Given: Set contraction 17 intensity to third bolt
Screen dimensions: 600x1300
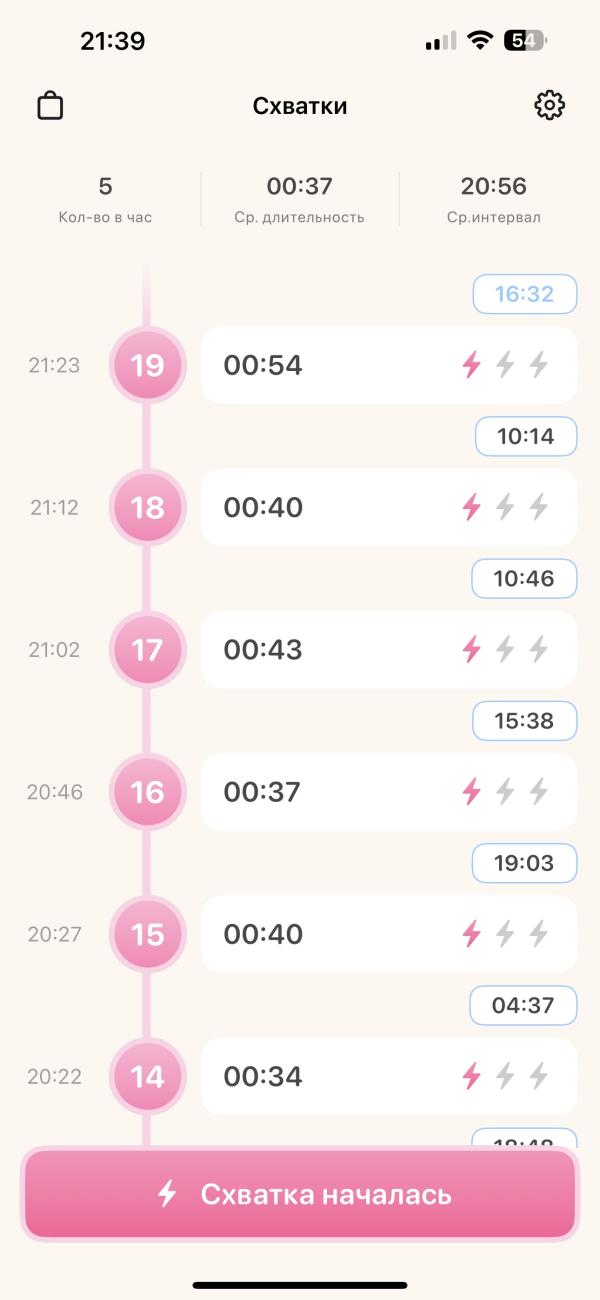Looking at the screenshot, I should 539,650.
